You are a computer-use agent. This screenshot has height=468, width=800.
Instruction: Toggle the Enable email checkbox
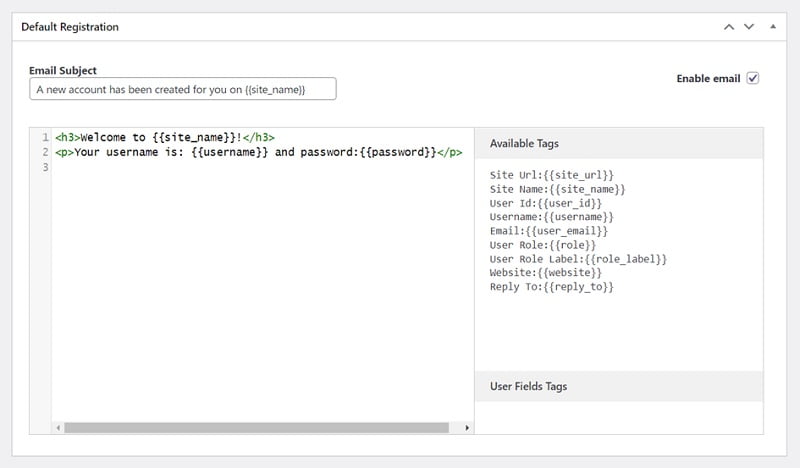tap(753, 78)
